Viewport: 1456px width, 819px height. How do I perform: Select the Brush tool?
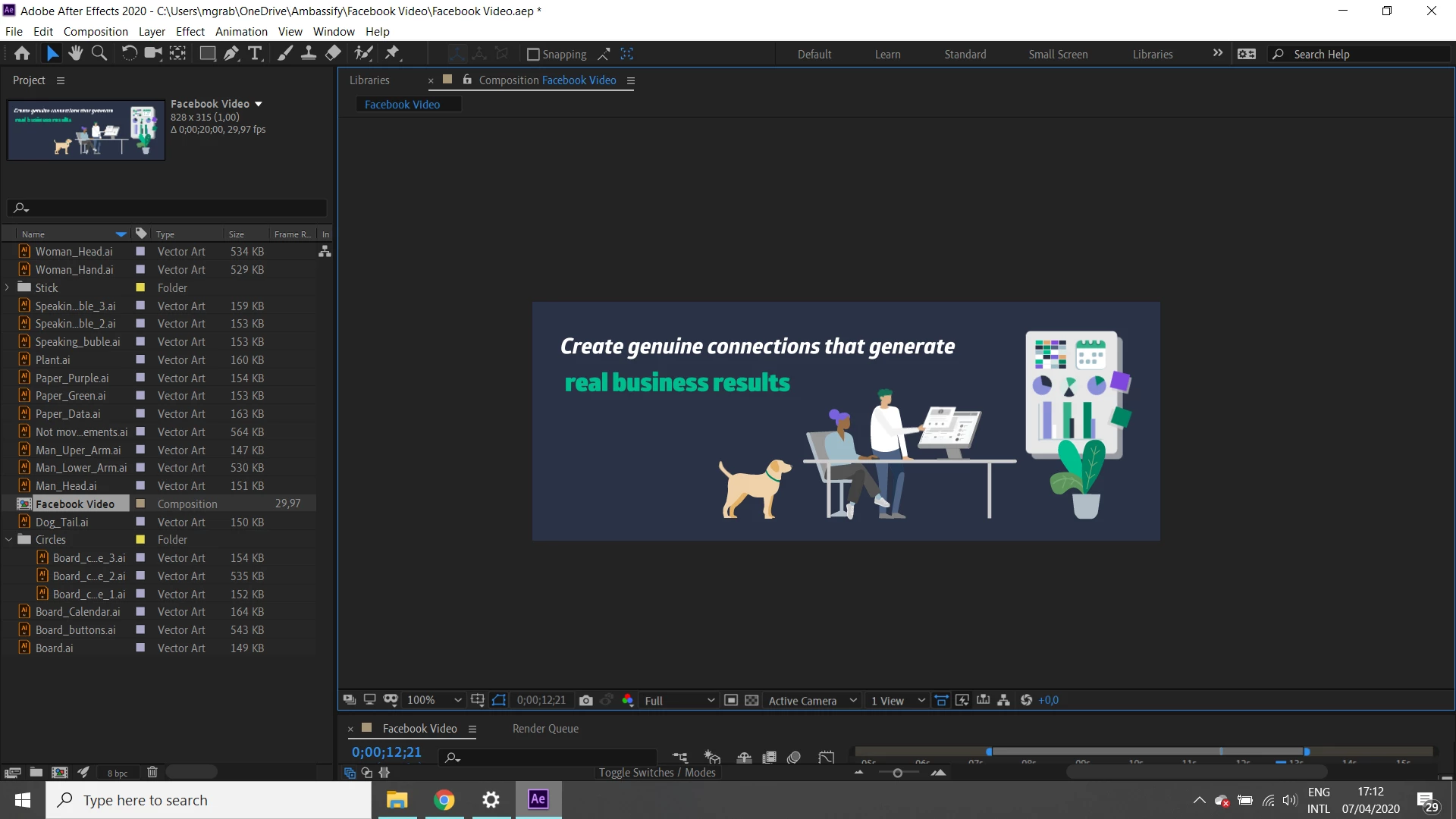[x=284, y=53]
